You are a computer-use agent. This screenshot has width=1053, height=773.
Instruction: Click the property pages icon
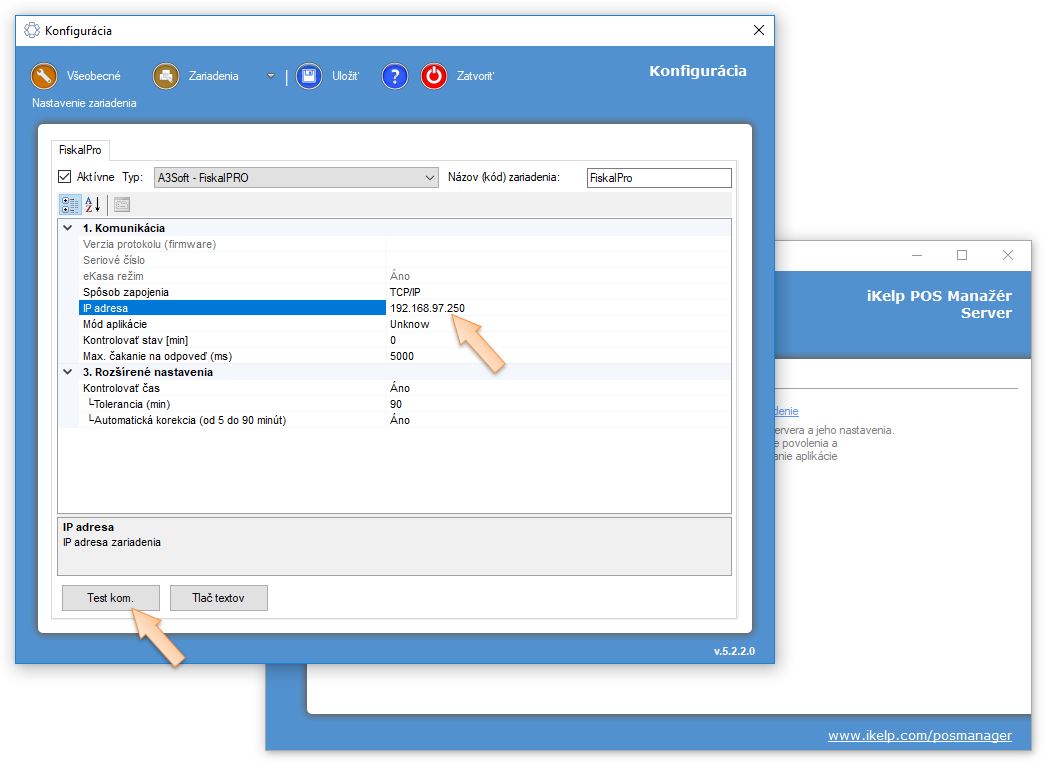point(122,205)
